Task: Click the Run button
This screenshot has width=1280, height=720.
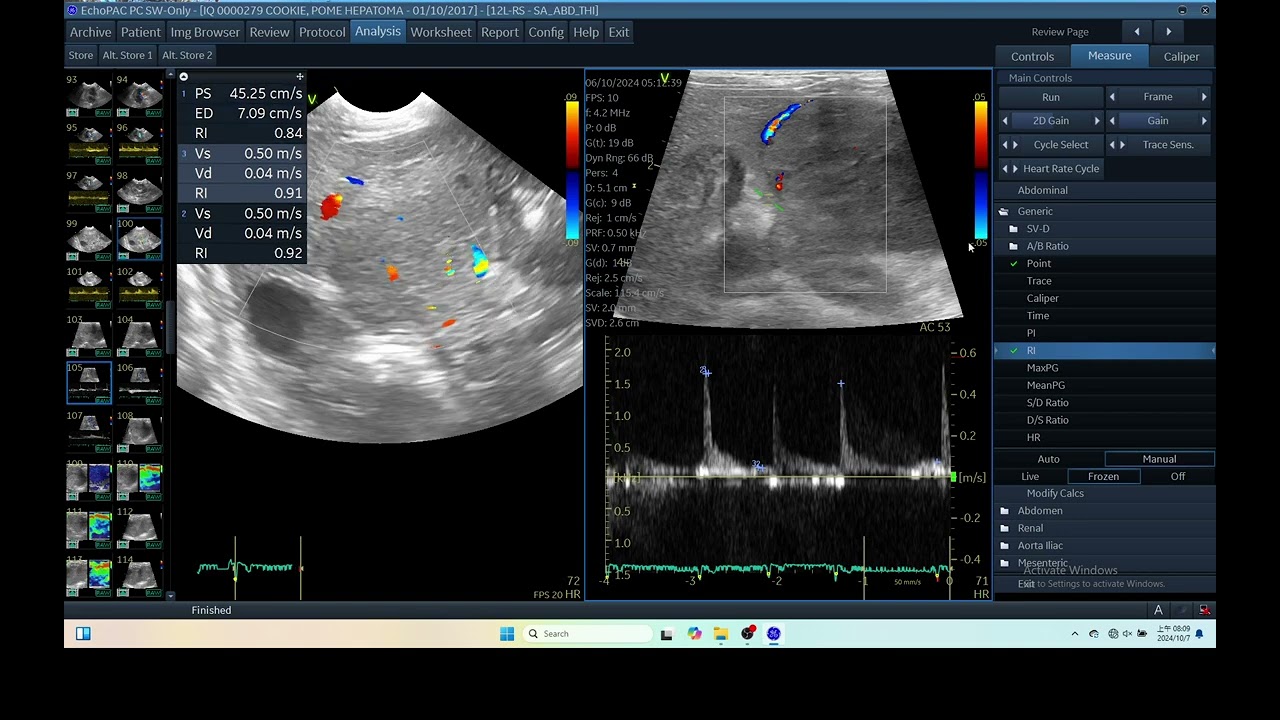Action: 1051,97
